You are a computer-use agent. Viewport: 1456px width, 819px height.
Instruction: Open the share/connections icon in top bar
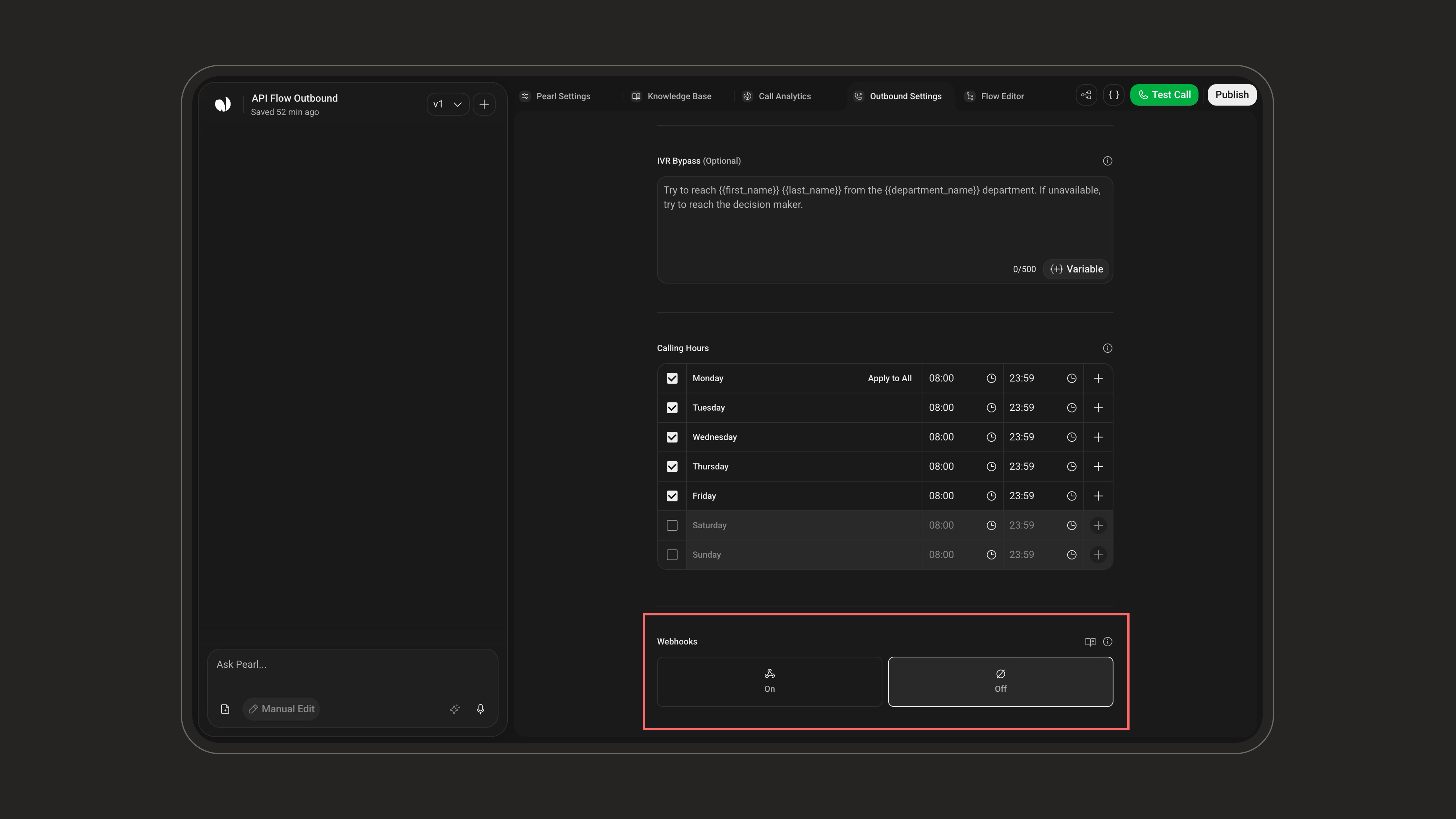1086,95
